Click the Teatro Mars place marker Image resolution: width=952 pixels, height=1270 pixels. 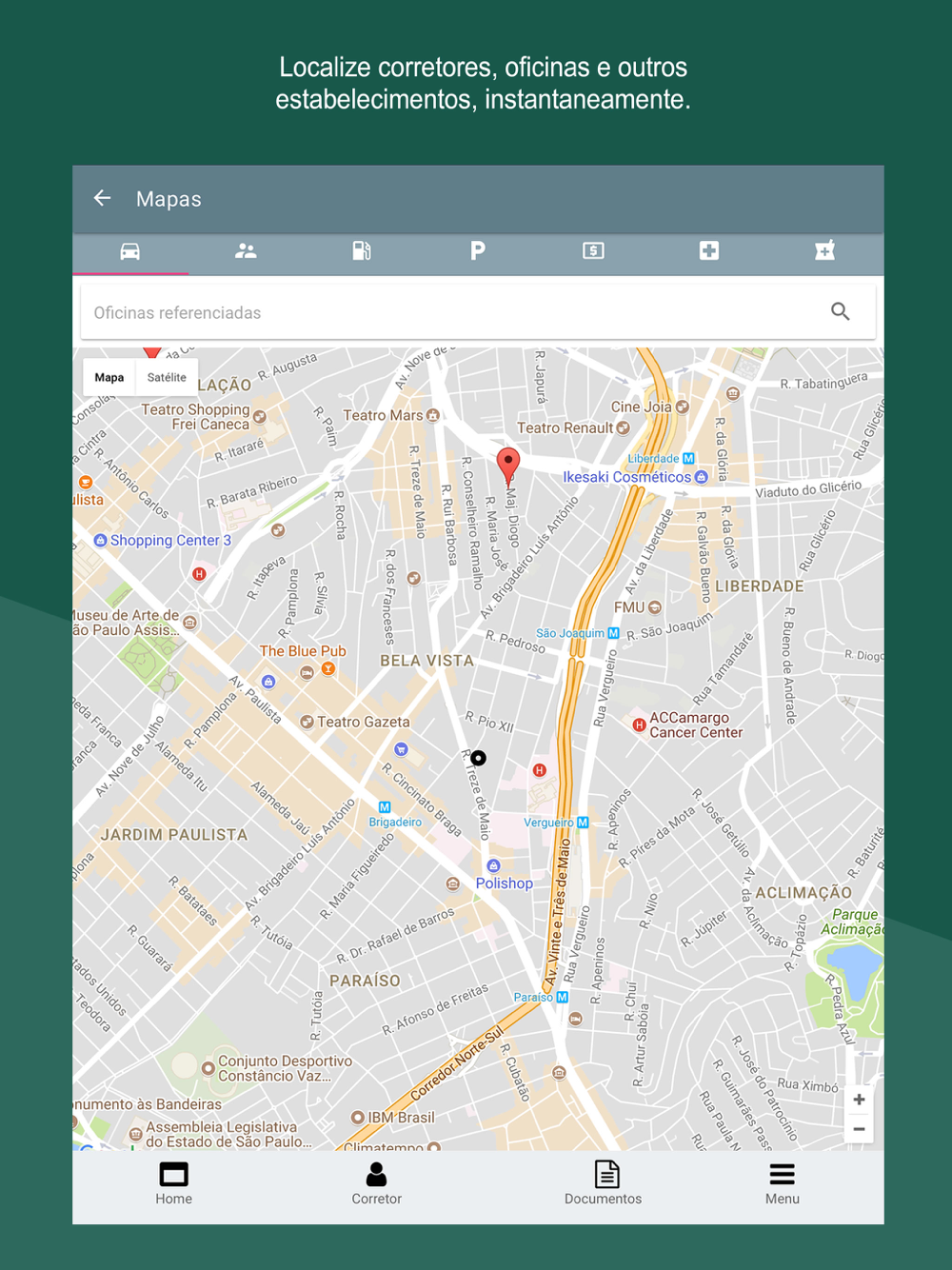click(433, 415)
